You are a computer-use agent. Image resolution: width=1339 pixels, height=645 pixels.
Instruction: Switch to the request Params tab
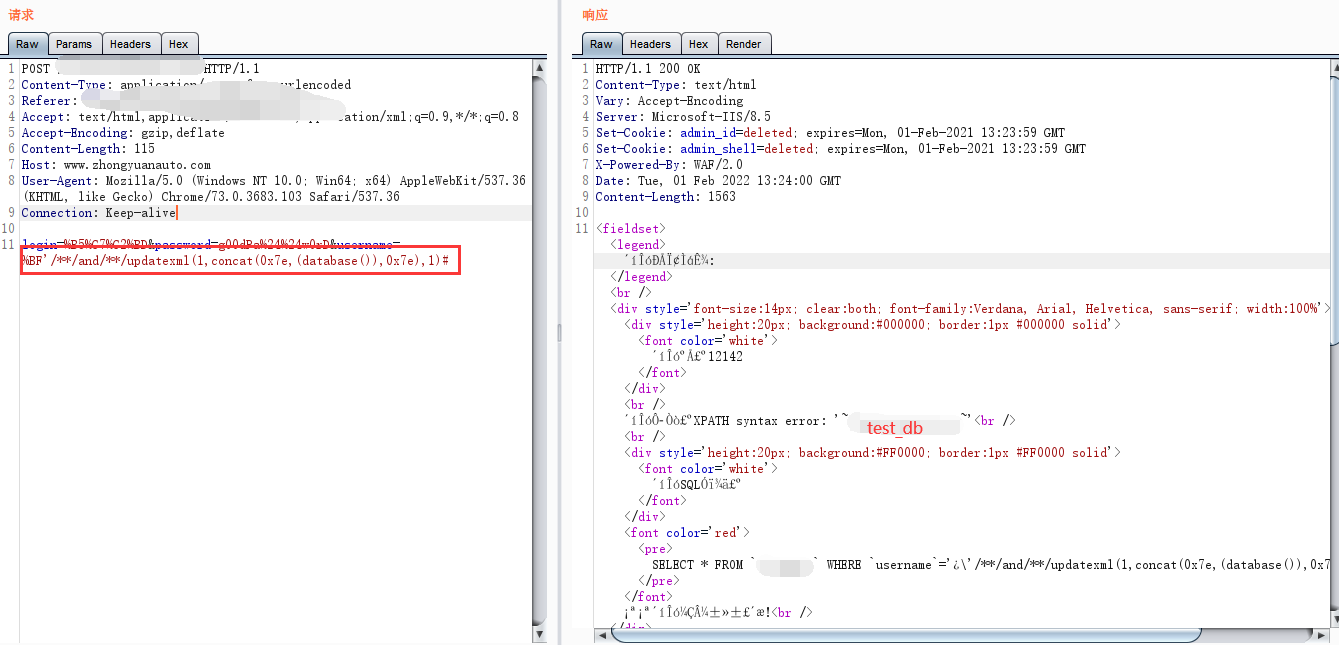(x=74, y=44)
